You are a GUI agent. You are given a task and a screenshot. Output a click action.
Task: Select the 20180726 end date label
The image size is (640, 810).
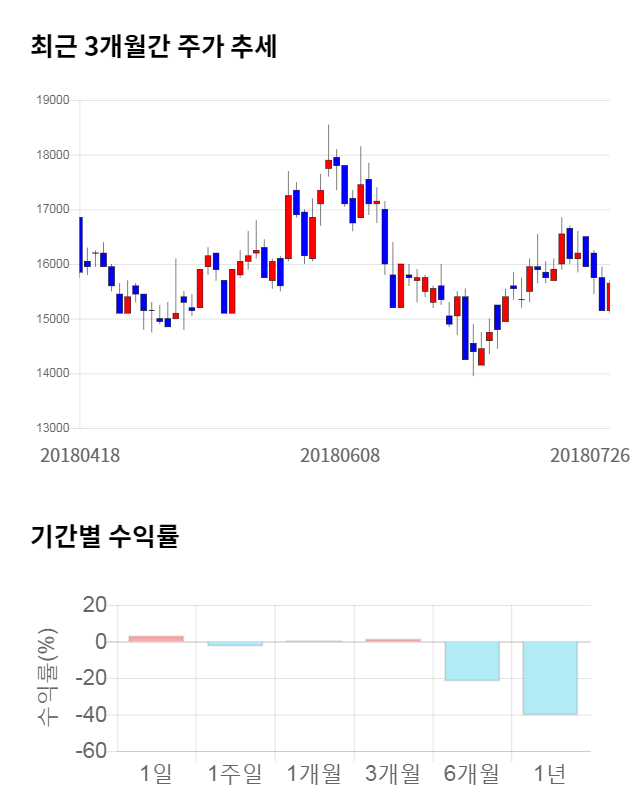click(x=590, y=455)
